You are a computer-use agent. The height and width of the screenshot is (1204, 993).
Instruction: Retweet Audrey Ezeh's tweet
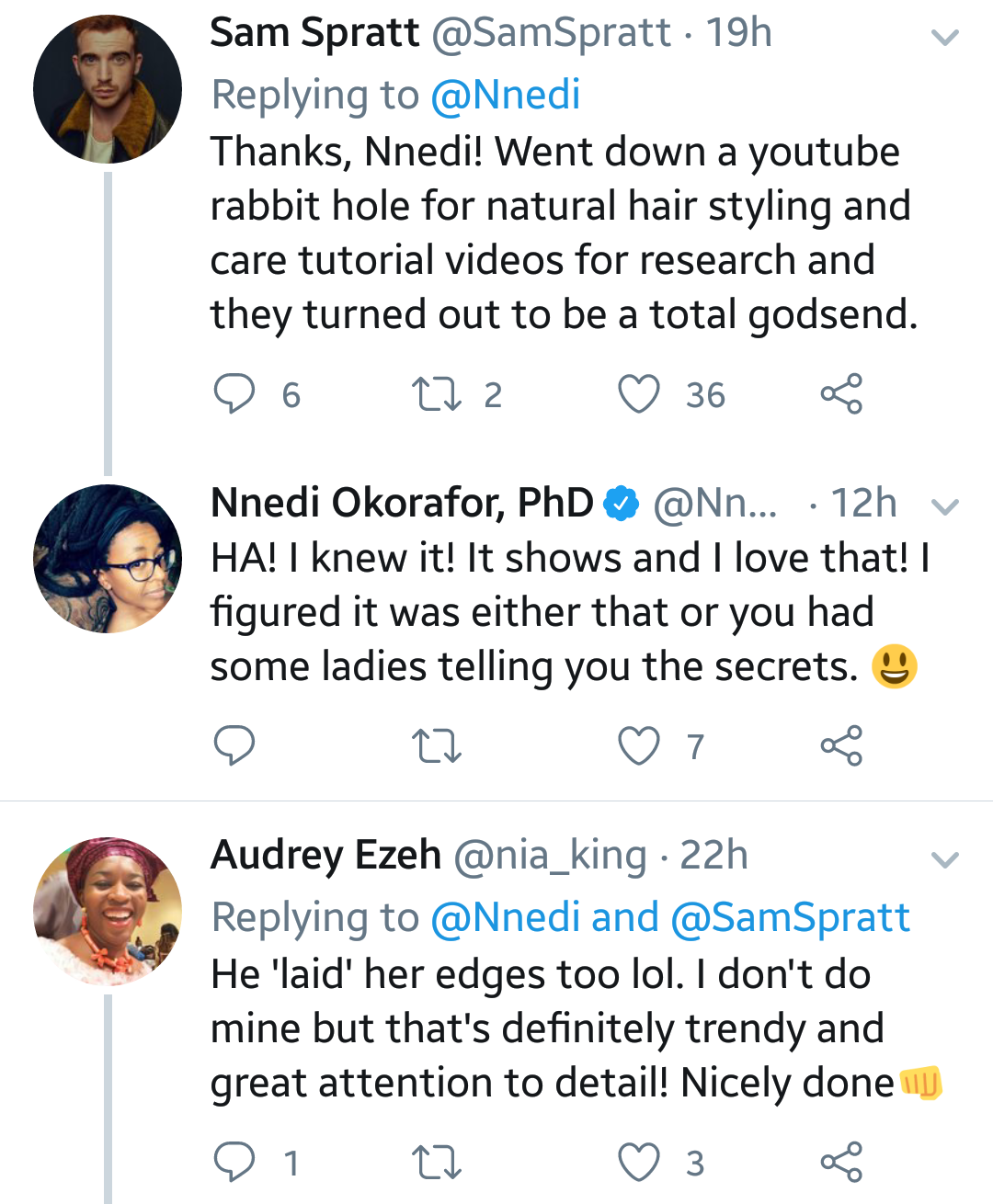click(437, 1163)
